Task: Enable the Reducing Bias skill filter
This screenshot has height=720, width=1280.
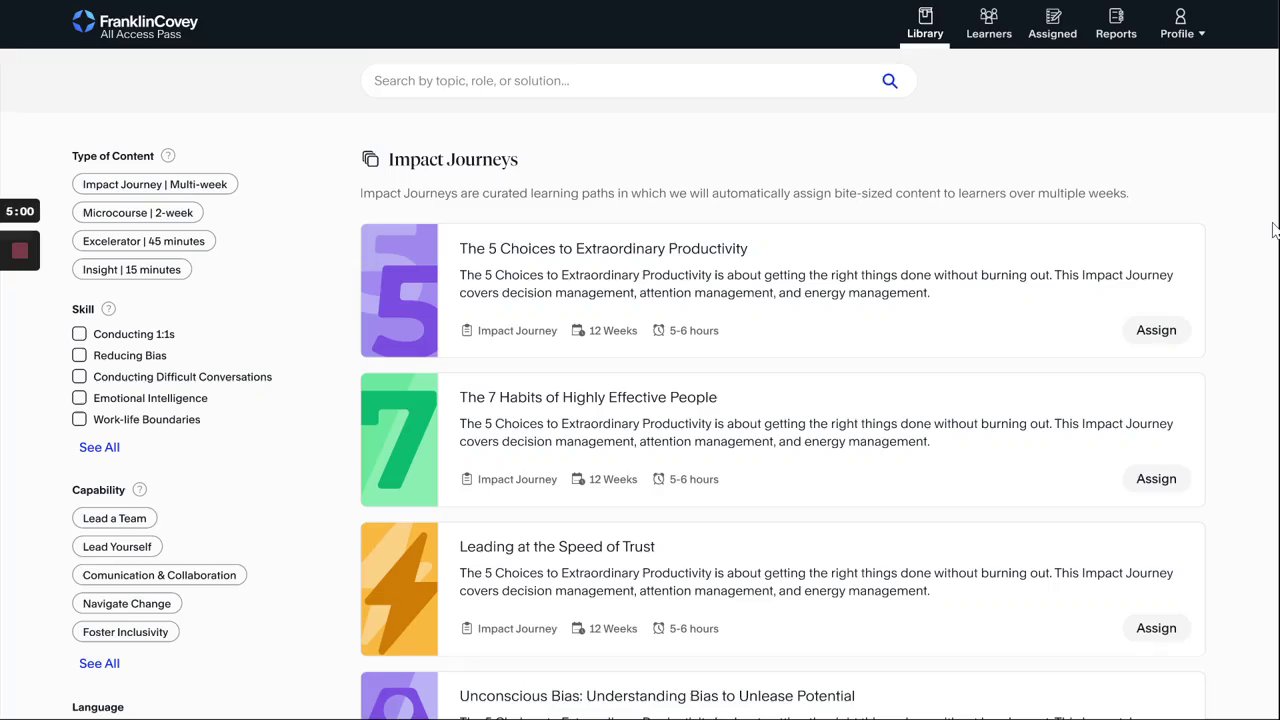Action: tap(79, 355)
